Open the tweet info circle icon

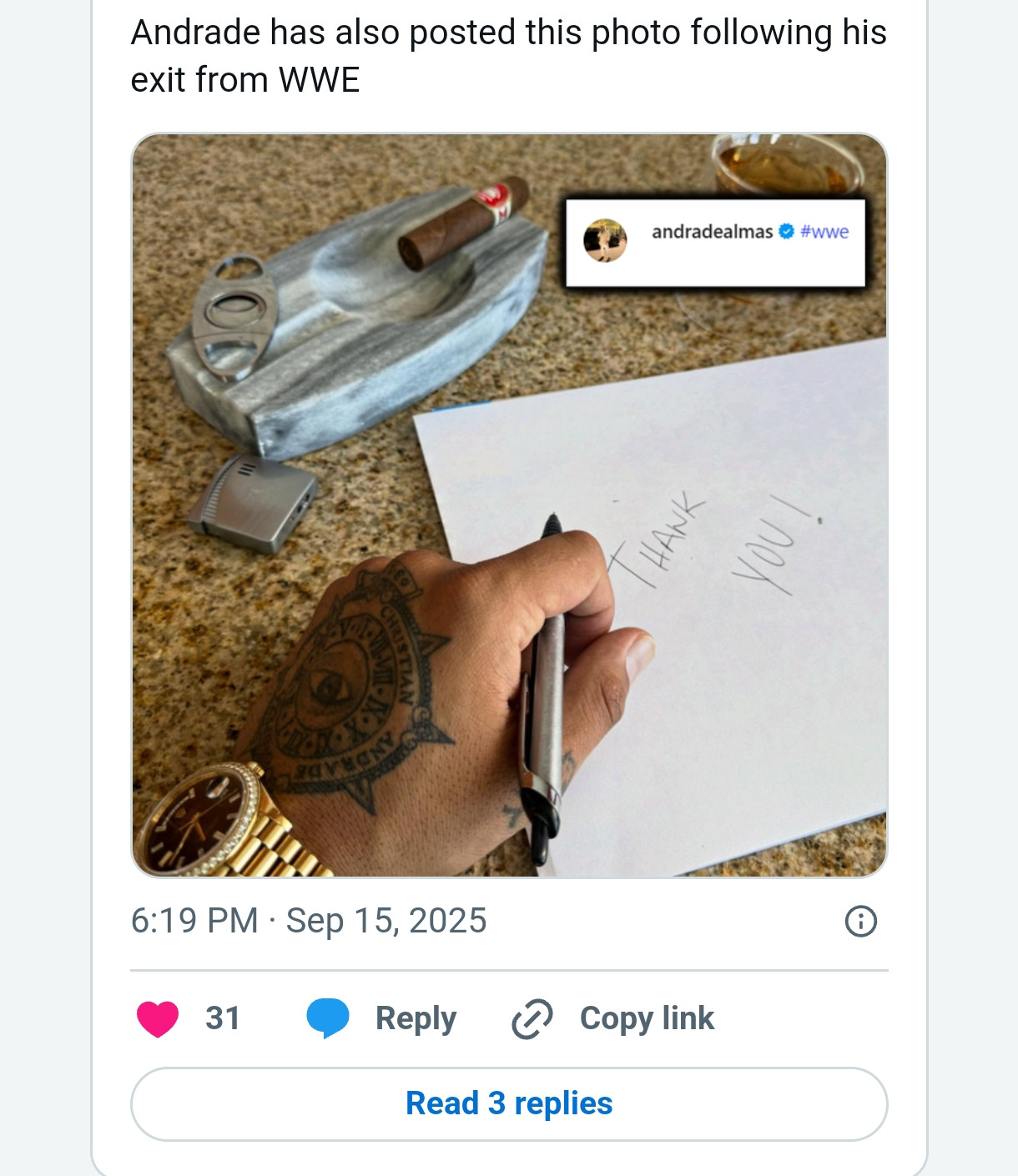(x=860, y=922)
